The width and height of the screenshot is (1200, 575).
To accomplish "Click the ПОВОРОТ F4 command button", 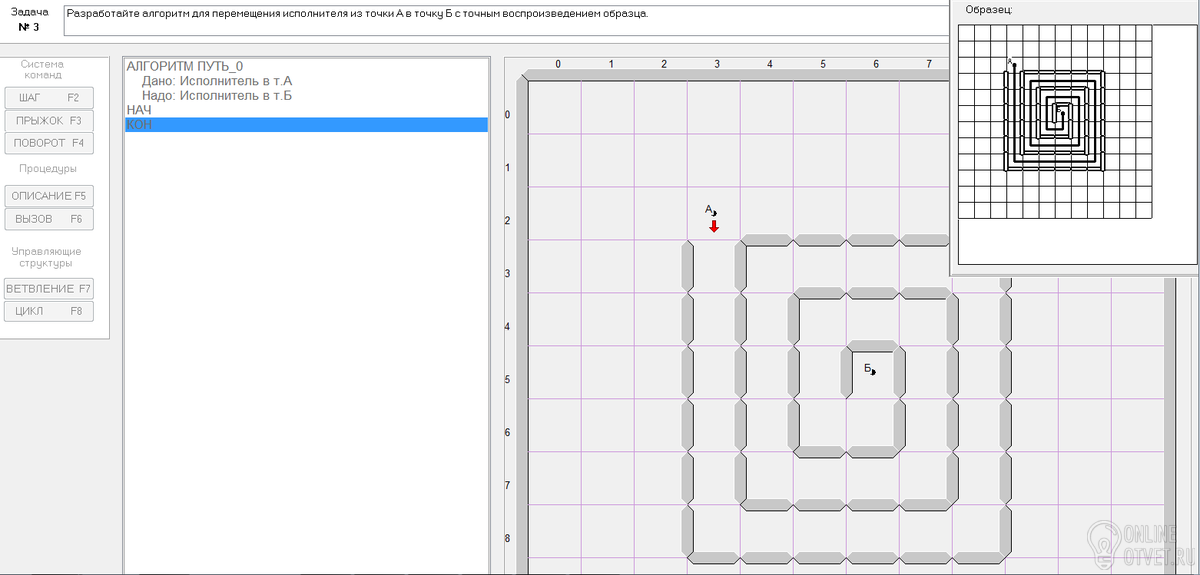I will (49, 143).
